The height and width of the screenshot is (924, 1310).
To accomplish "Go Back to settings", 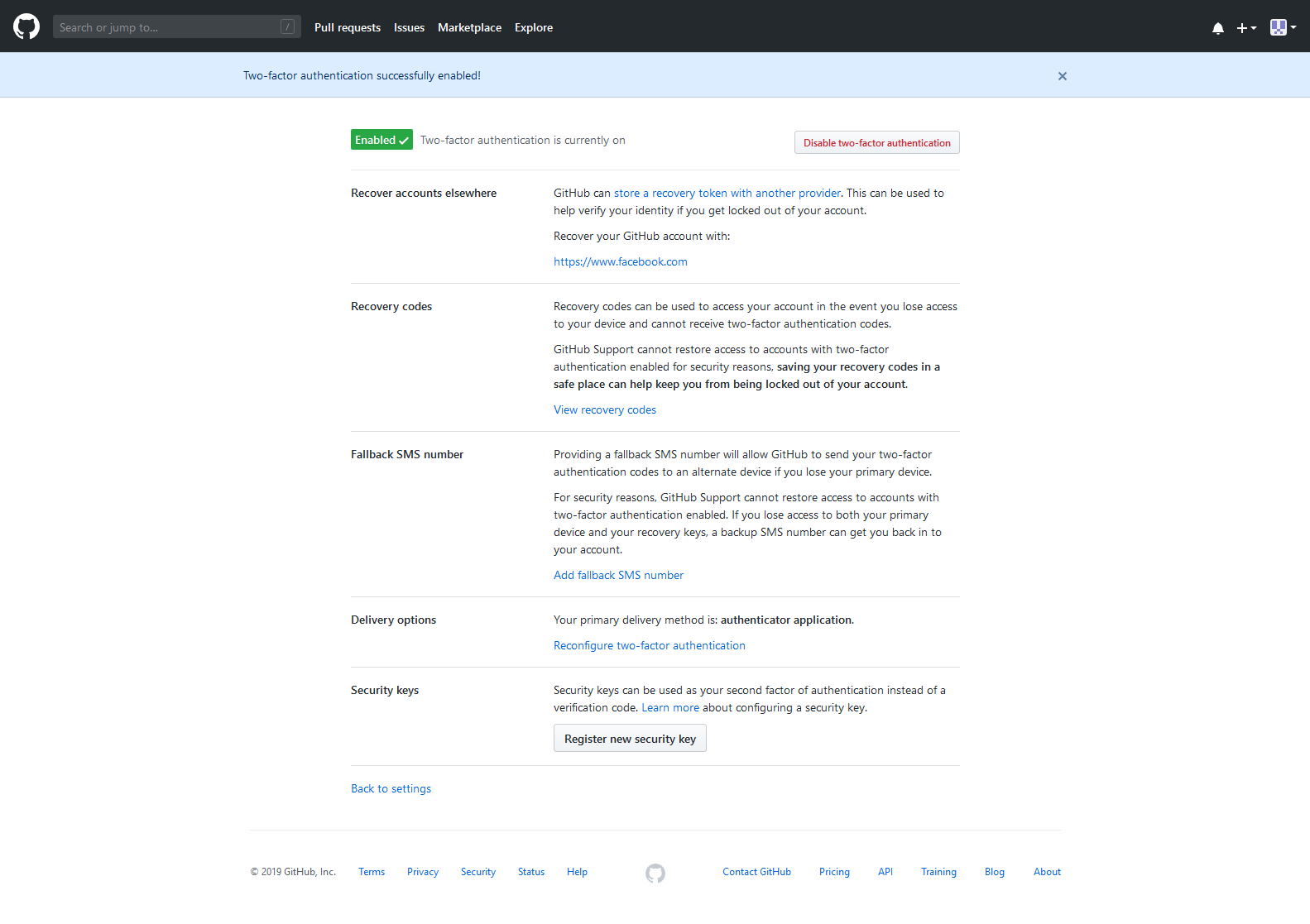I will (391, 788).
